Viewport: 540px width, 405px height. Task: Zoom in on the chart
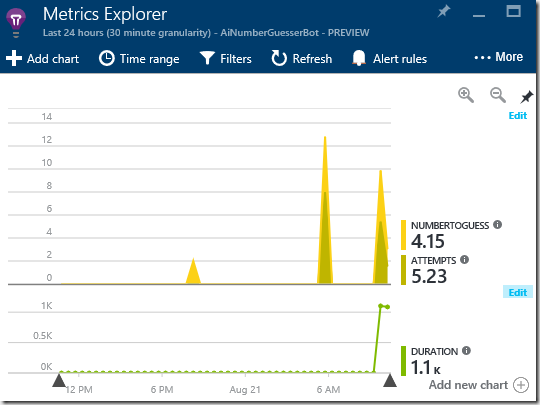466,95
